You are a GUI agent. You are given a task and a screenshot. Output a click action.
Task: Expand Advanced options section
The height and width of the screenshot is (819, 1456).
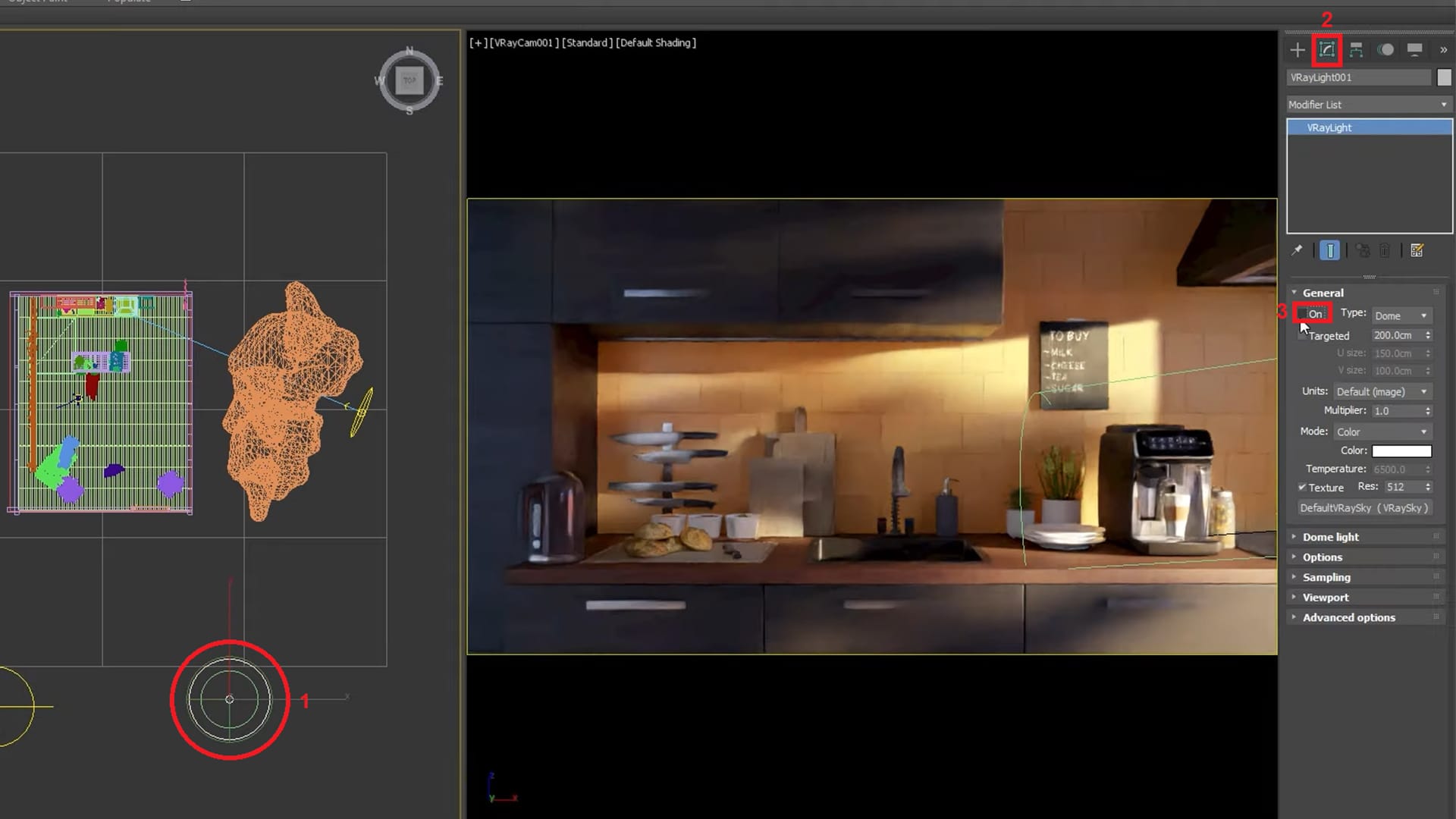click(x=1349, y=617)
